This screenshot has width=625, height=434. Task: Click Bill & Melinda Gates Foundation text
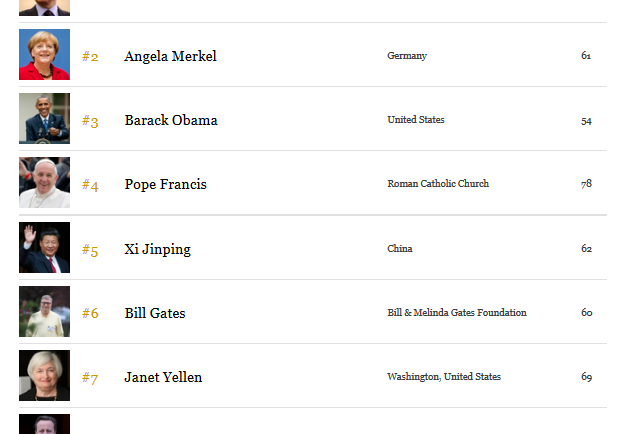457,313
